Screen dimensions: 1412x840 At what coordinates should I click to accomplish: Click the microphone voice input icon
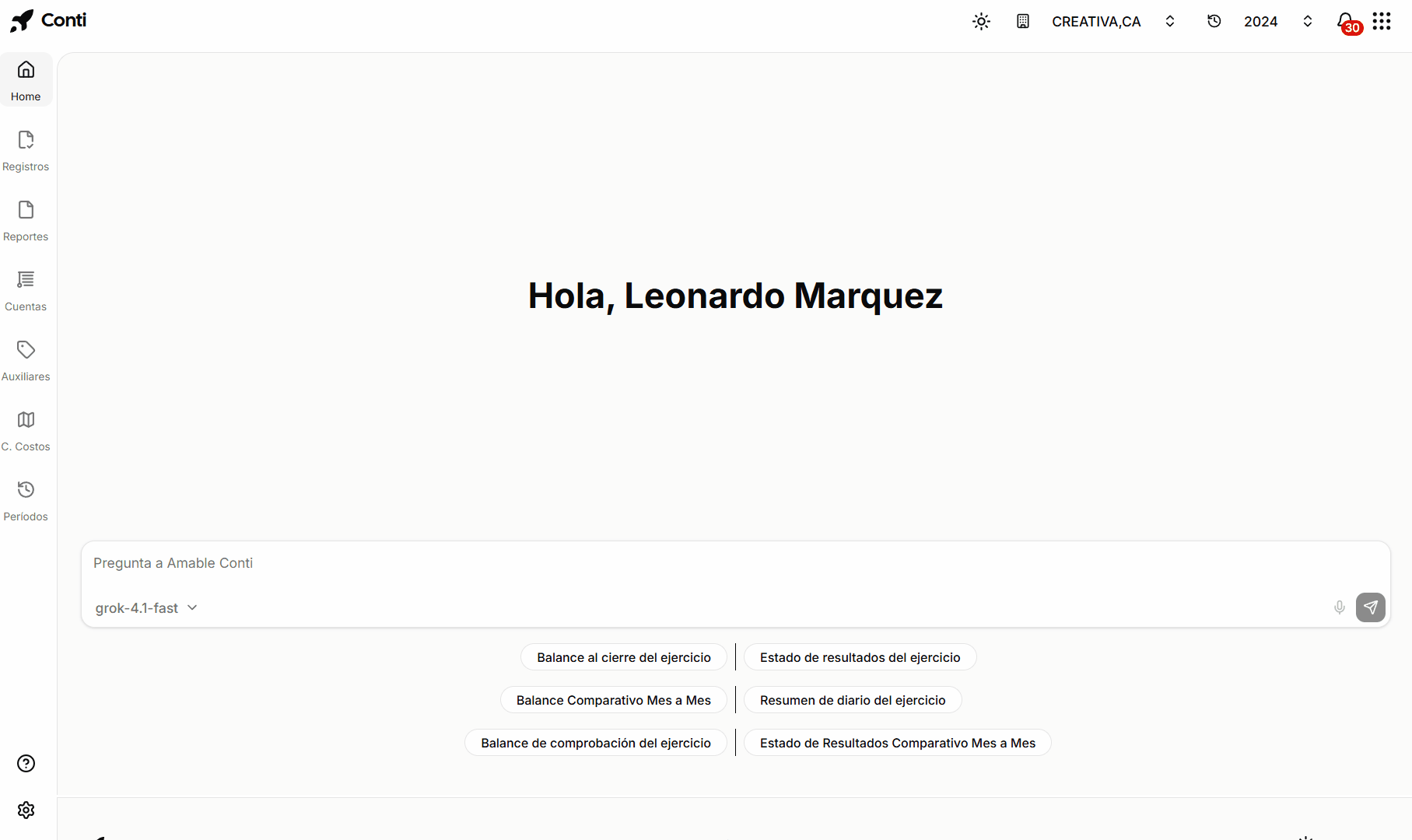click(x=1339, y=607)
